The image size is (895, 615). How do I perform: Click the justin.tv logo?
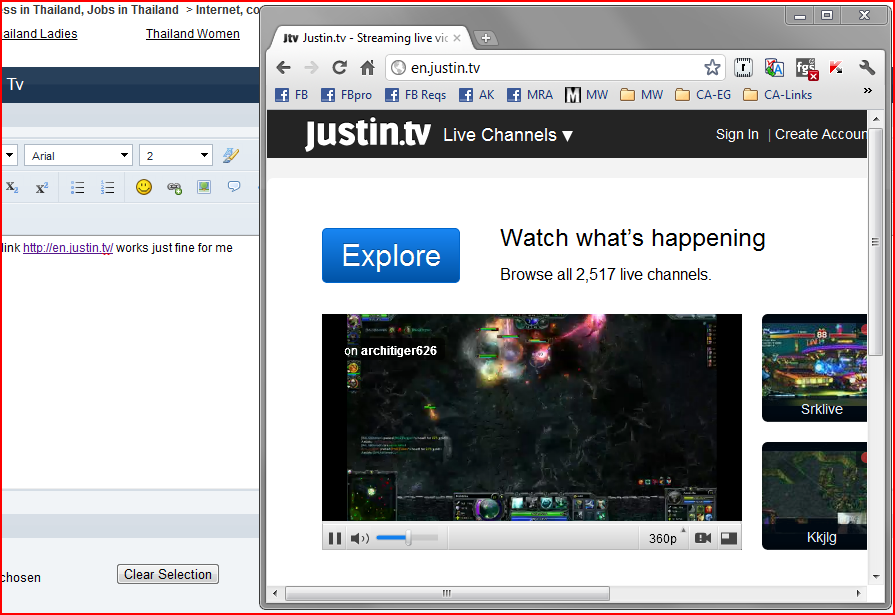[367, 134]
